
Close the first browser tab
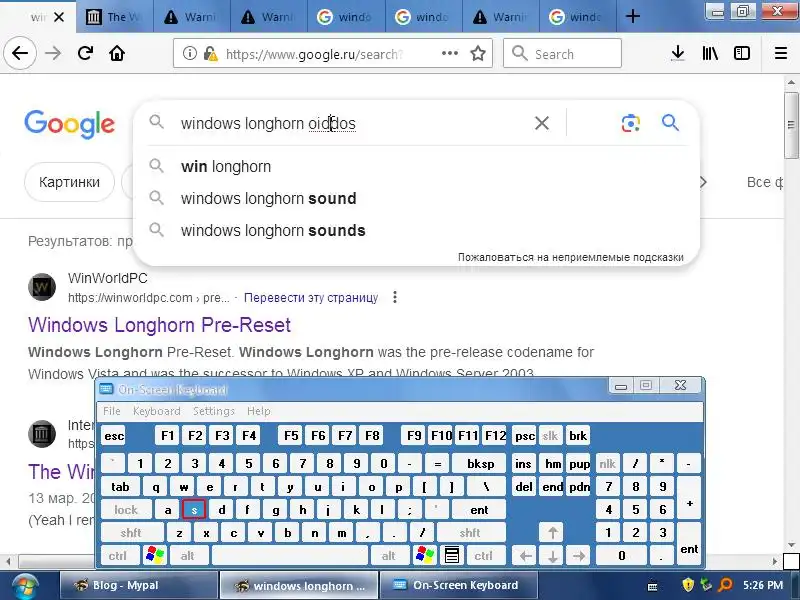pyautogui.click(x=59, y=17)
